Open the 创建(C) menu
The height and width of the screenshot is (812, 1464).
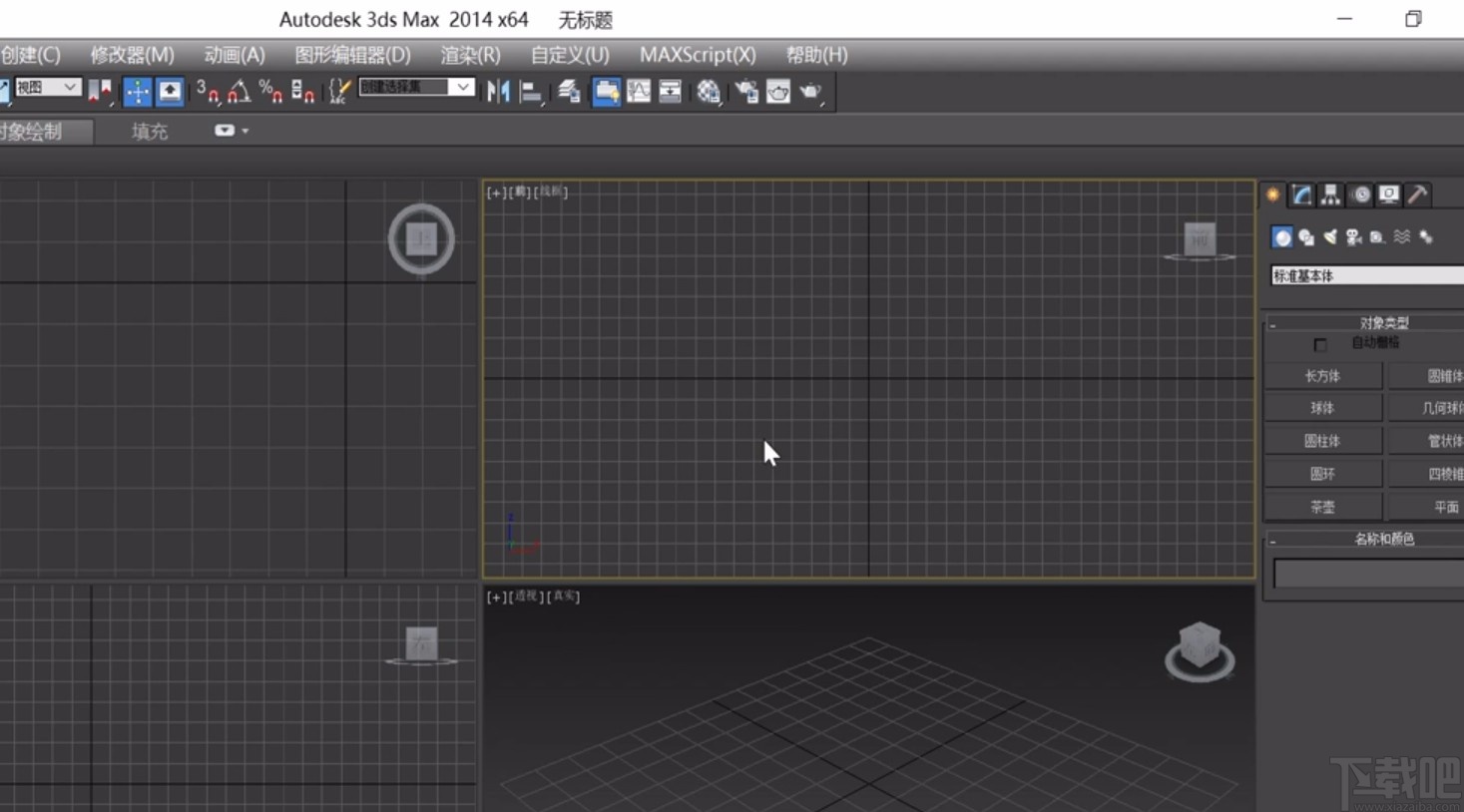click(30, 55)
